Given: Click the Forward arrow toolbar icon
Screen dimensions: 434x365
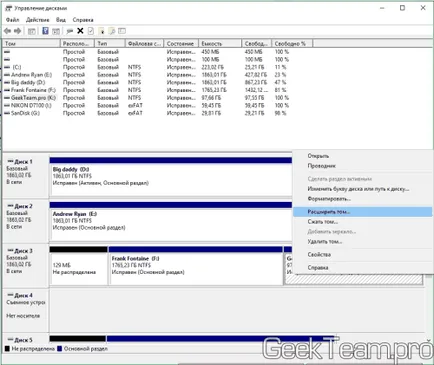Looking at the screenshot, I should (18, 31).
